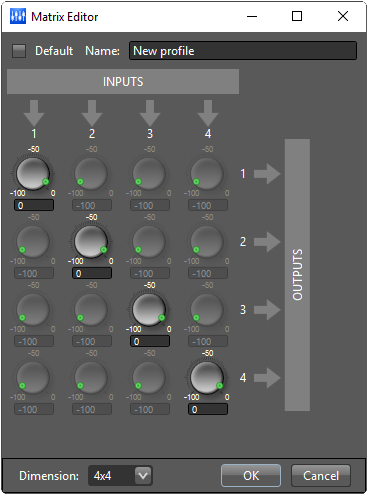This screenshot has height=495, width=368.
Task: Click the knob for input 1 output 4
Action: [x=33, y=378]
